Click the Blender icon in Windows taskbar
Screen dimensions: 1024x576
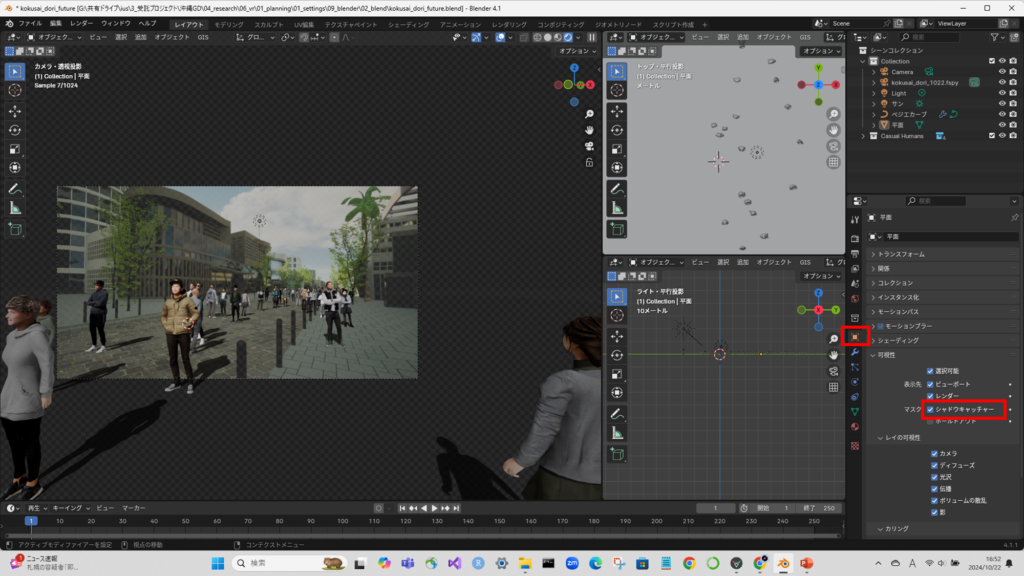point(785,564)
